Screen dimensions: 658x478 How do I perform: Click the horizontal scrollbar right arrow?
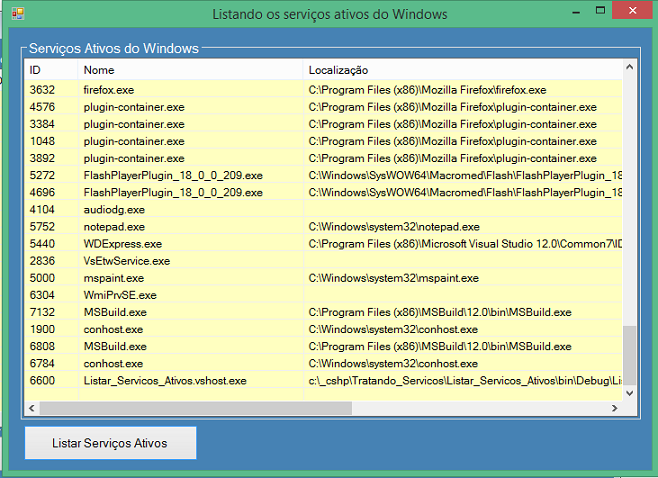click(615, 407)
